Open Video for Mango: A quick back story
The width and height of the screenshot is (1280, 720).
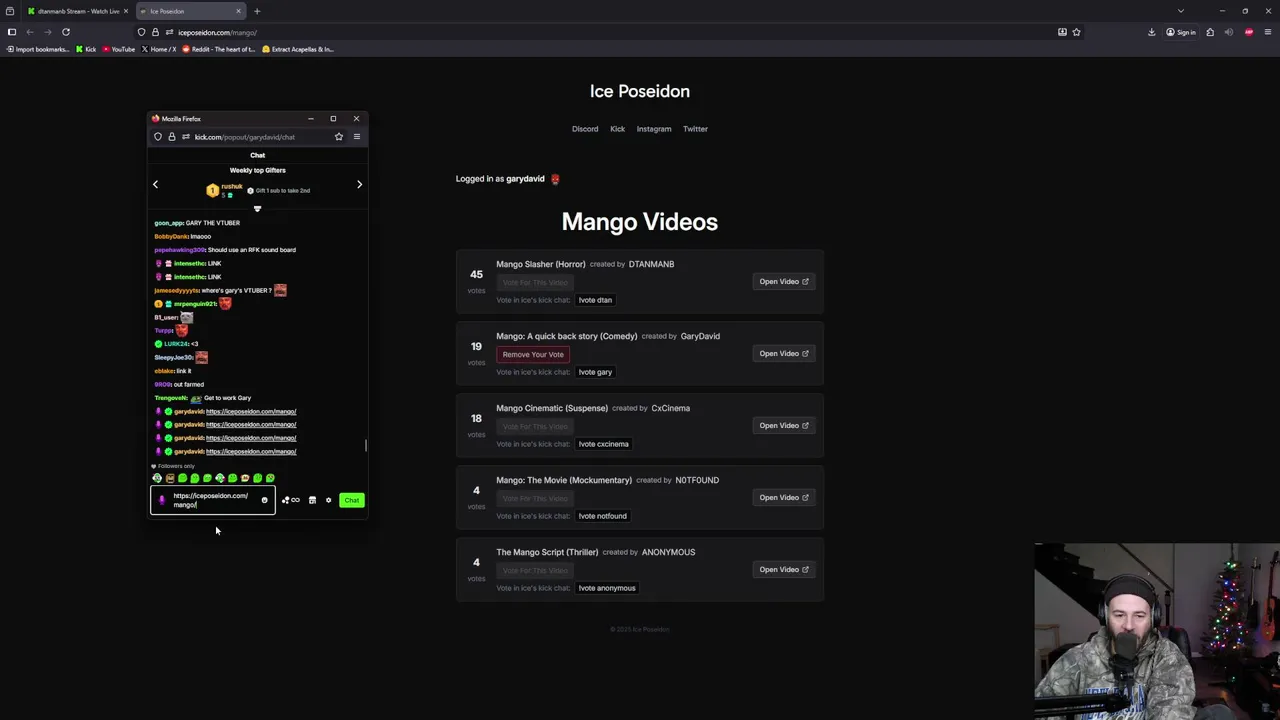(783, 354)
